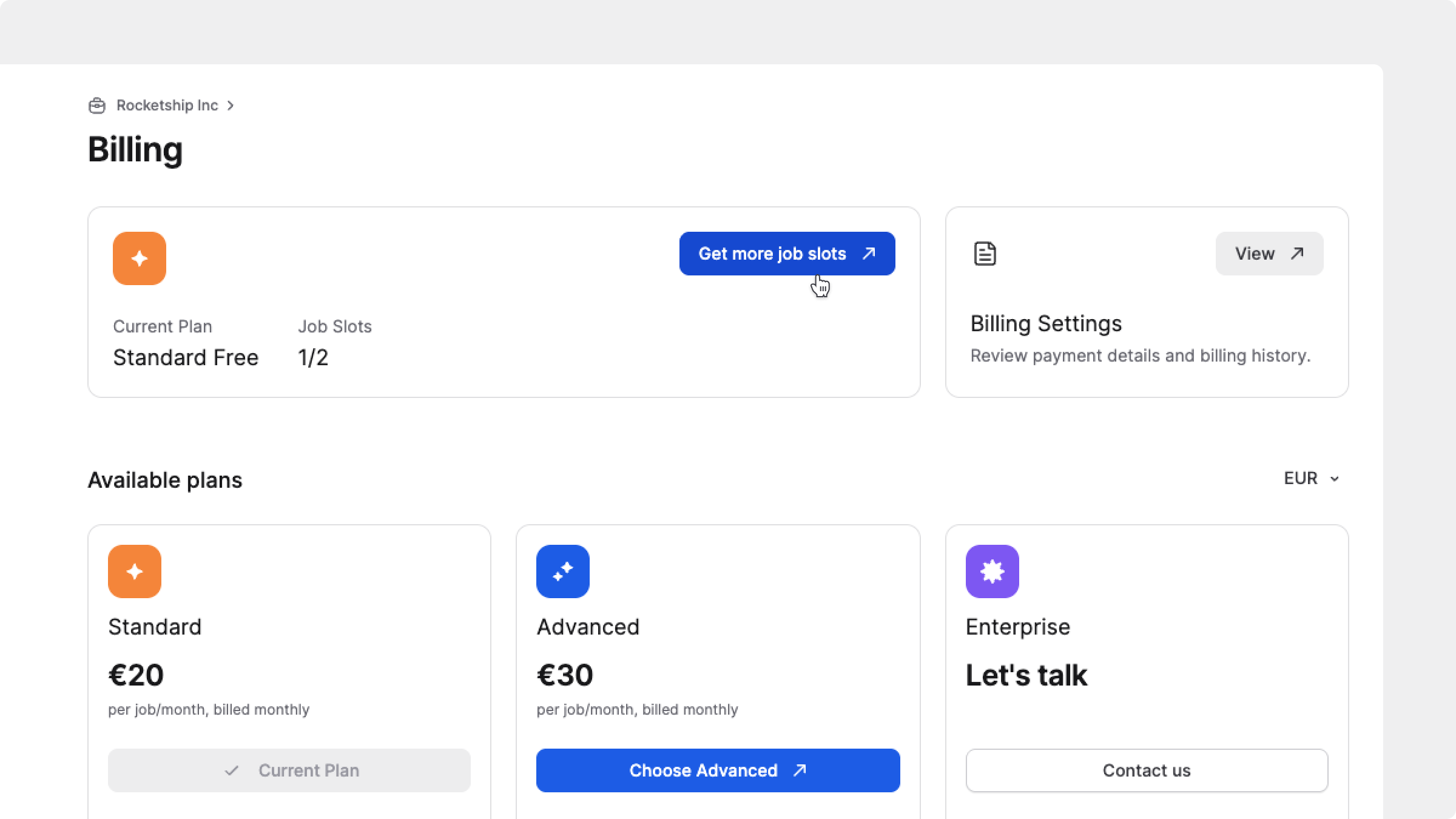Click arrow icon on the Choose Advanced button
Image resolution: width=1456 pixels, height=819 pixels.
(800, 770)
